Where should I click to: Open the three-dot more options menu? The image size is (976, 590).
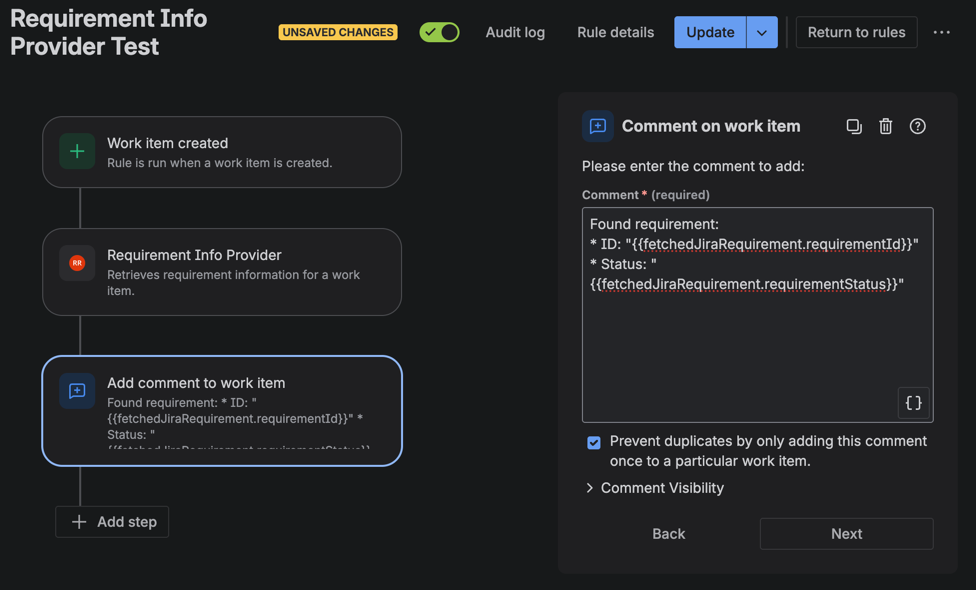point(941,32)
